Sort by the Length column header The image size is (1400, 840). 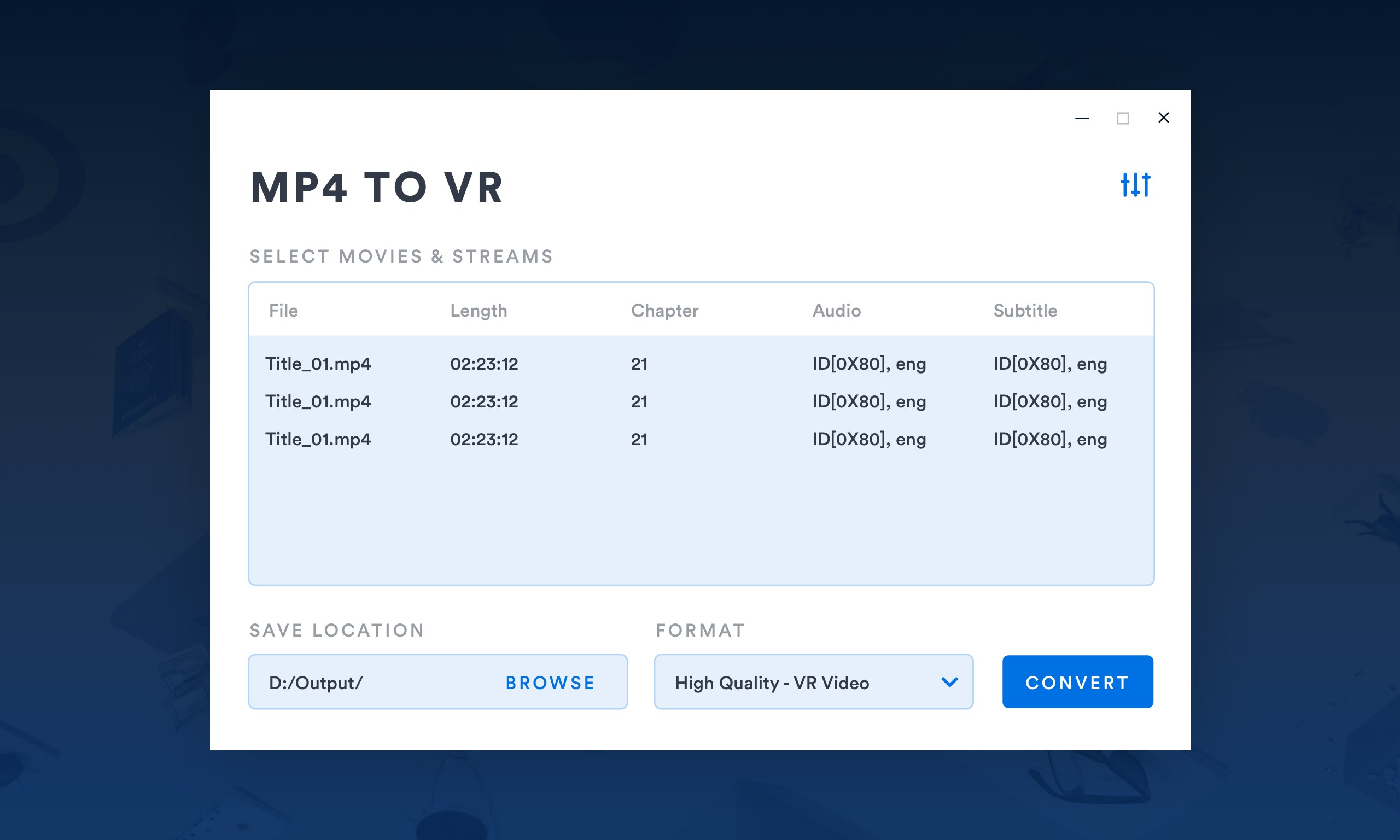(479, 310)
